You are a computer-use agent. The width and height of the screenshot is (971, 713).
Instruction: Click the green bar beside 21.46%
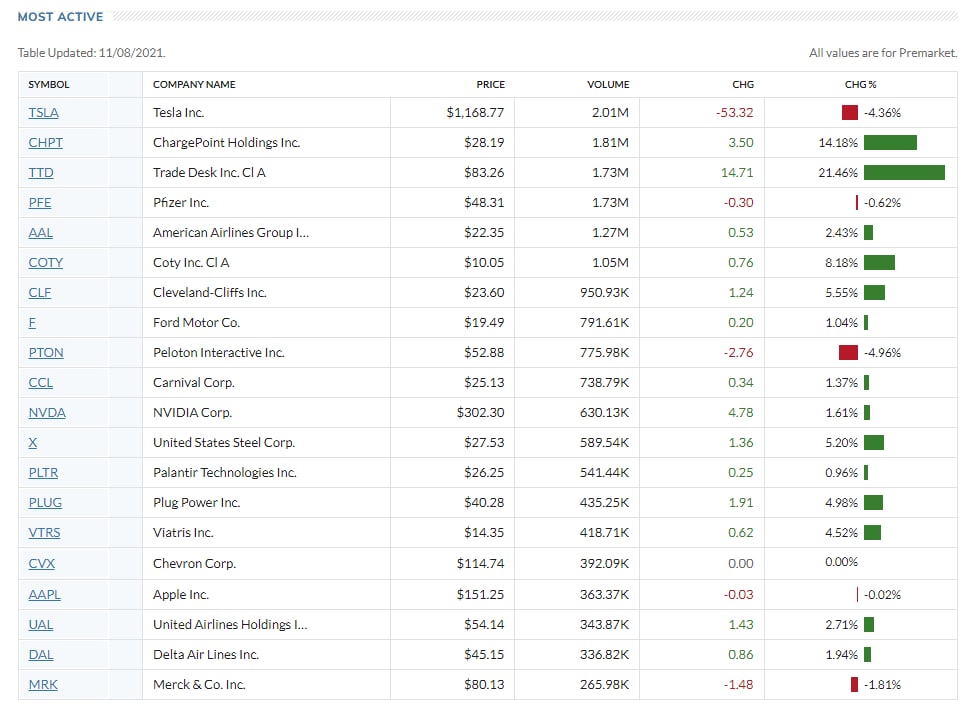(904, 173)
